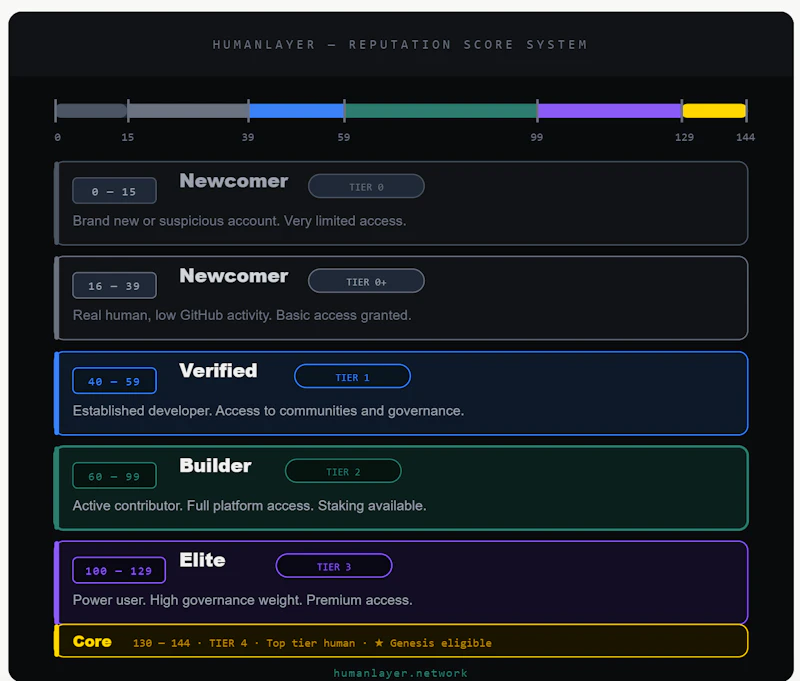Click the "Genesis eligible" star text

coord(433,643)
